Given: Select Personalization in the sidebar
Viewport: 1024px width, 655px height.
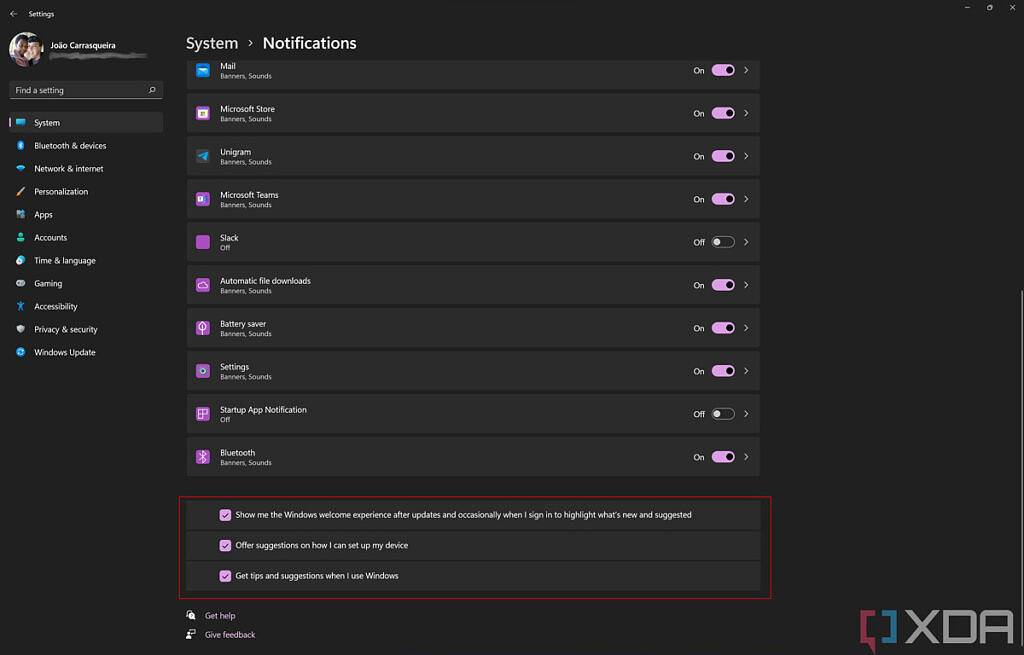Looking at the screenshot, I should click(x=61, y=192).
